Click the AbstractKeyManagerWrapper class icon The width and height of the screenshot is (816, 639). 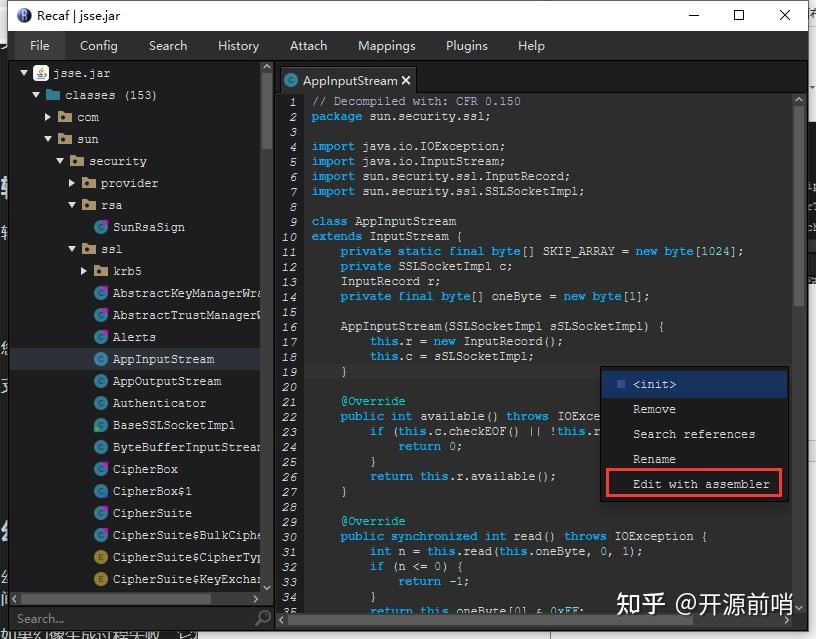(x=101, y=293)
